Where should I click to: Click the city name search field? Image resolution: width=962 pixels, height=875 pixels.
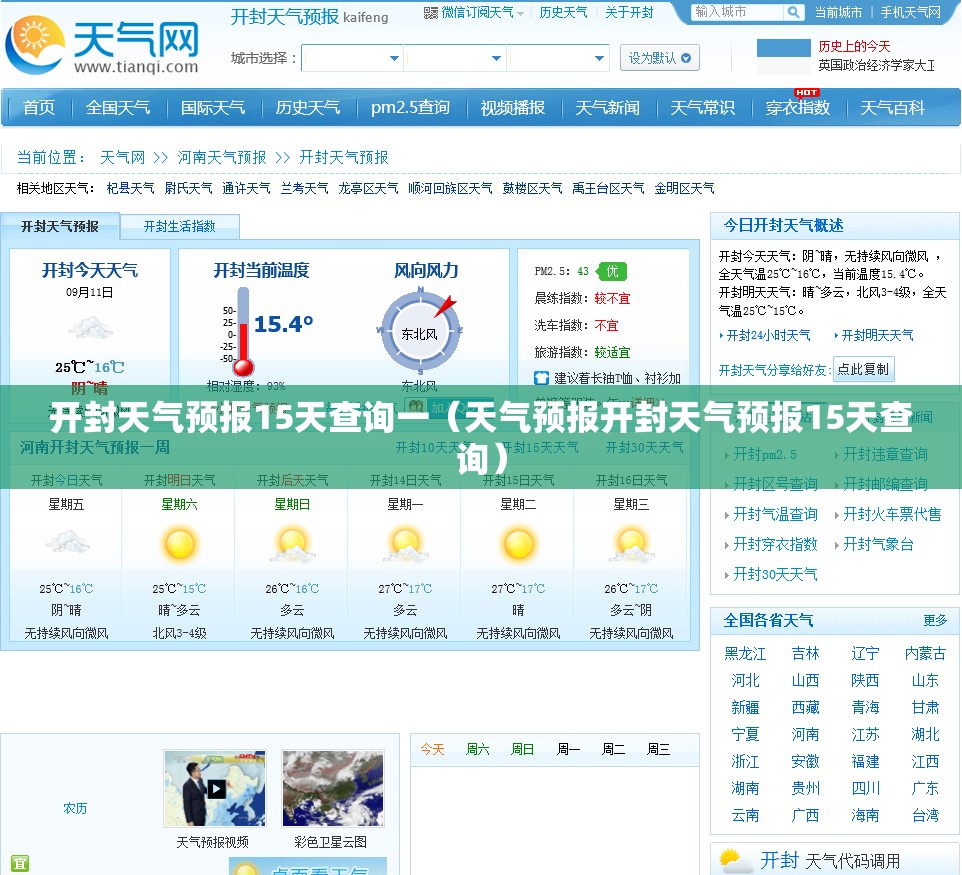[738, 12]
